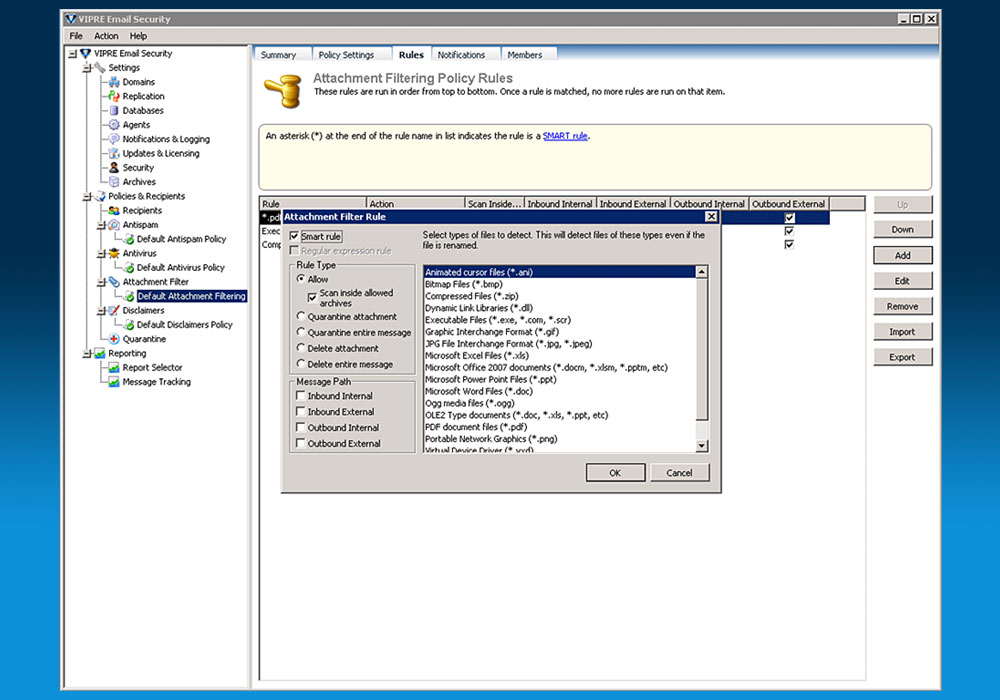The height and width of the screenshot is (700, 1000).
Task: Collapse the Attachment Filter tree node
Action: (x=101, y=282)
